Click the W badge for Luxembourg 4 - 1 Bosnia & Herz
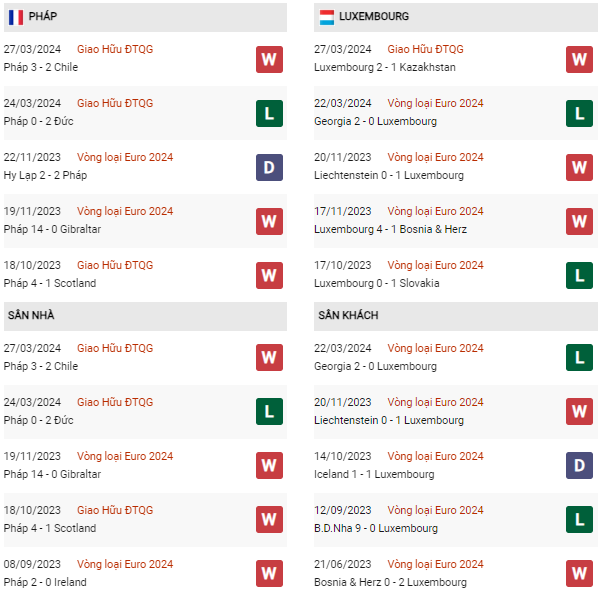600x593 pixels. [x=579, y=221]
